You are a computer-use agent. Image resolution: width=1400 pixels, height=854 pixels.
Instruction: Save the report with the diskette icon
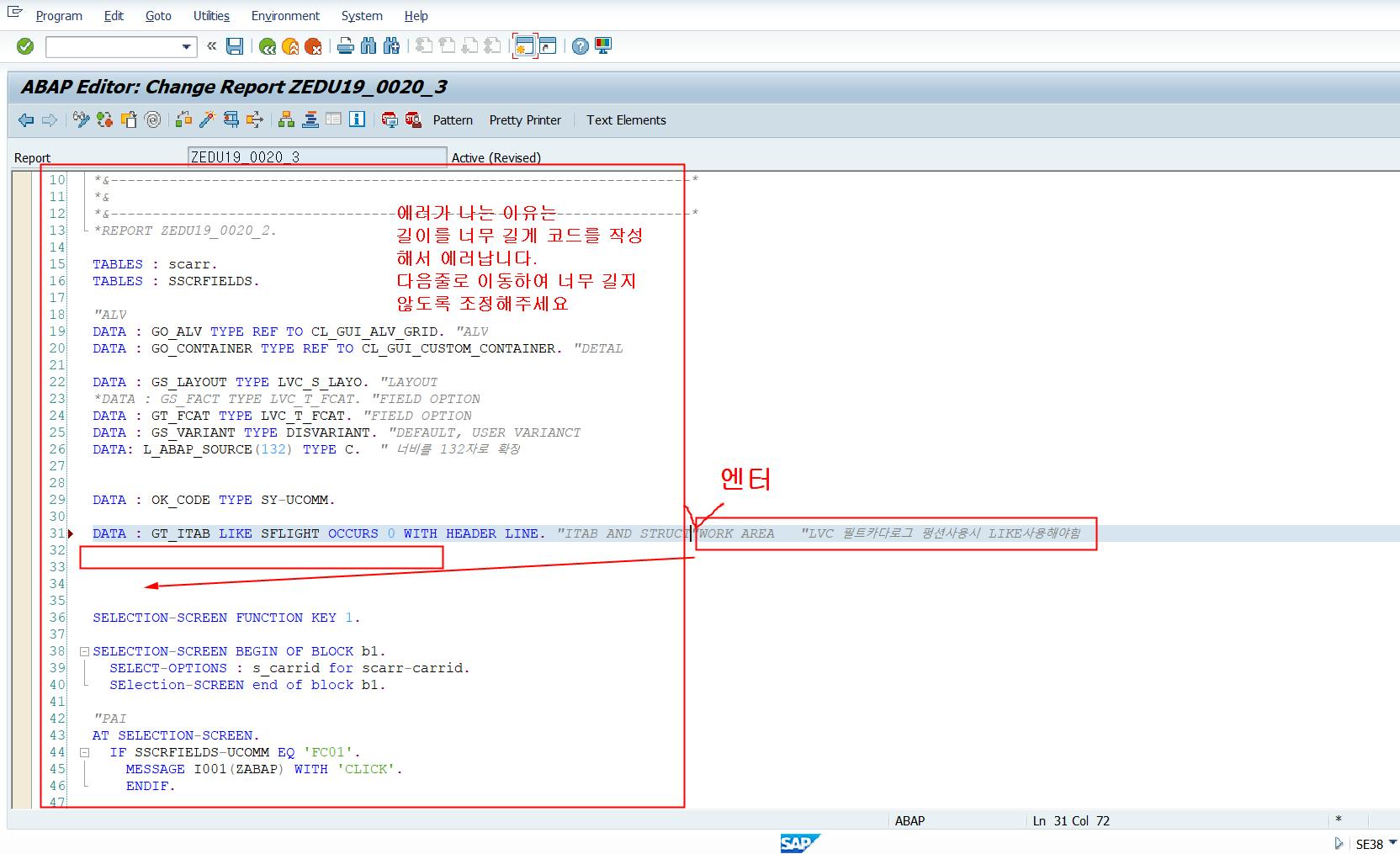235,46
